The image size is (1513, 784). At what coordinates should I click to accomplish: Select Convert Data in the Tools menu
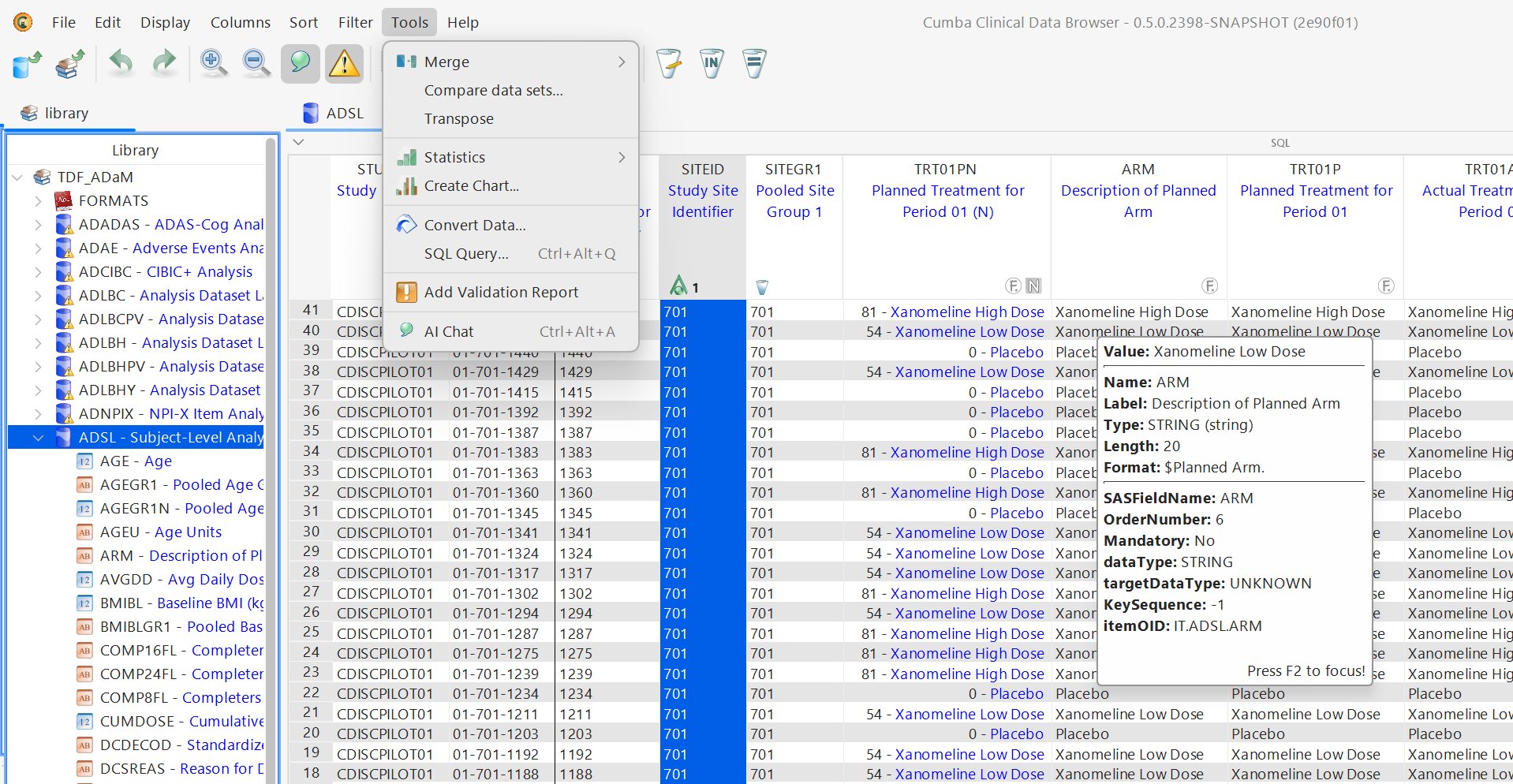click(510, 226)
